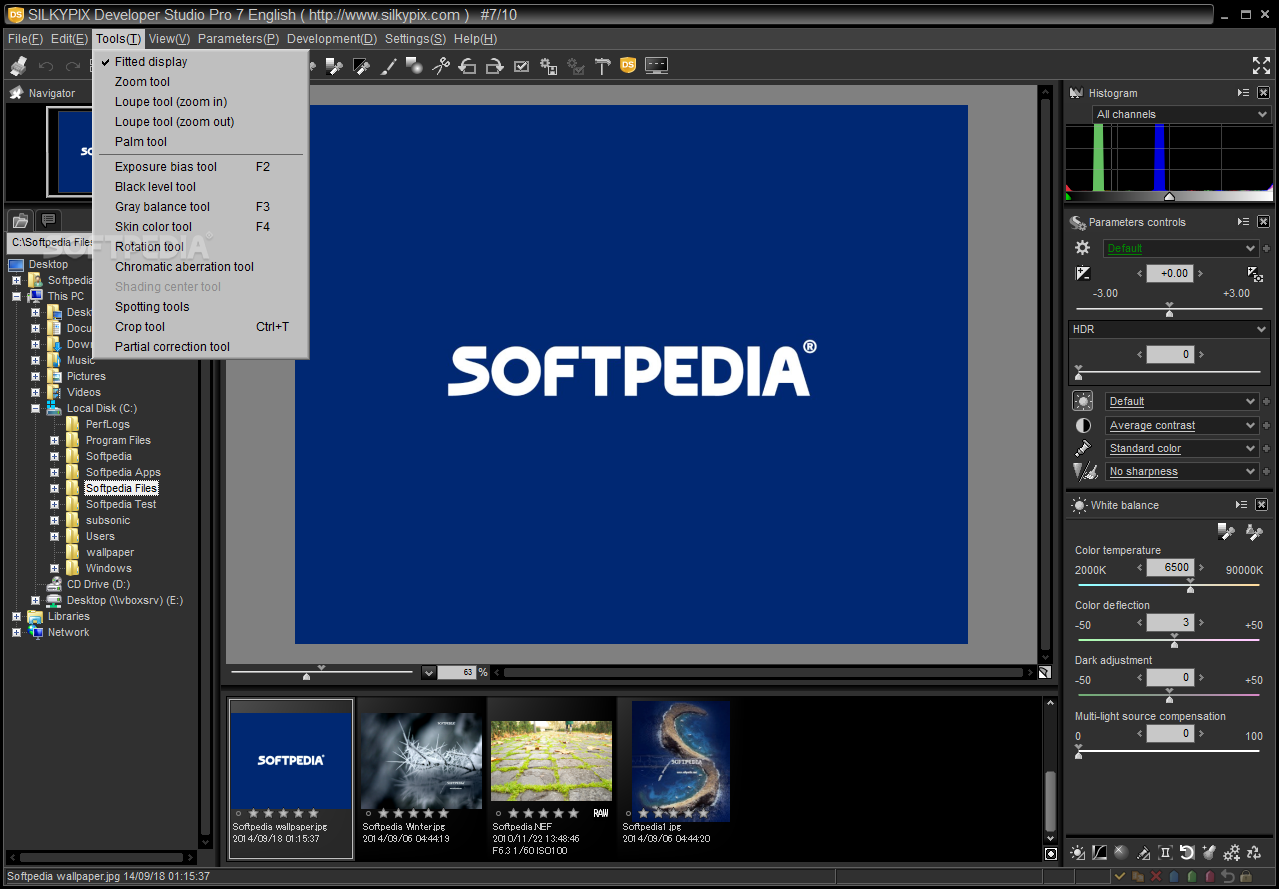Select the brush tool in the top toolbar
This screenshot has width=1279, height=889.
[x=389, y=66]
